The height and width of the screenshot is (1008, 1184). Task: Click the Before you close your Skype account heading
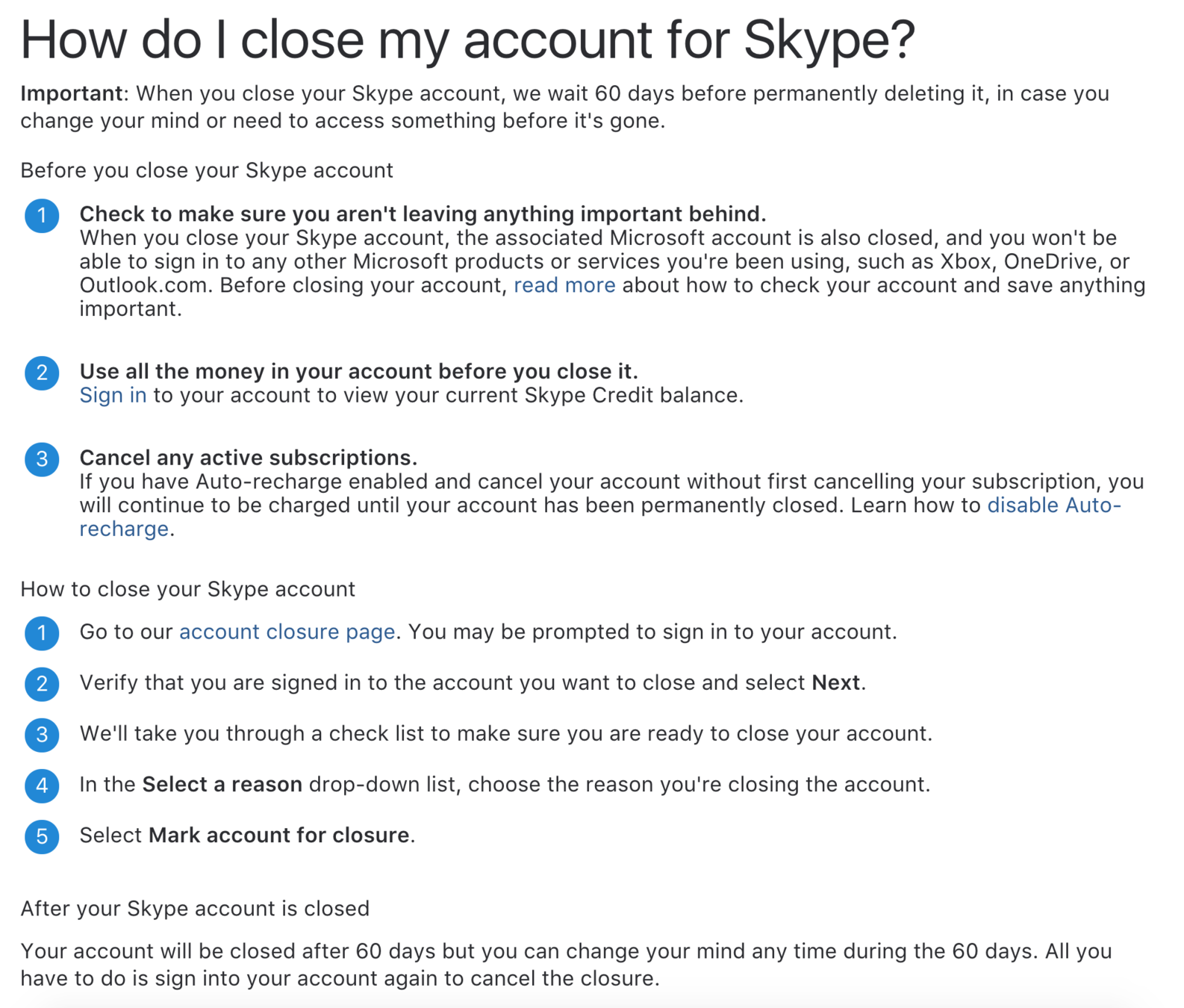point(207,170)
